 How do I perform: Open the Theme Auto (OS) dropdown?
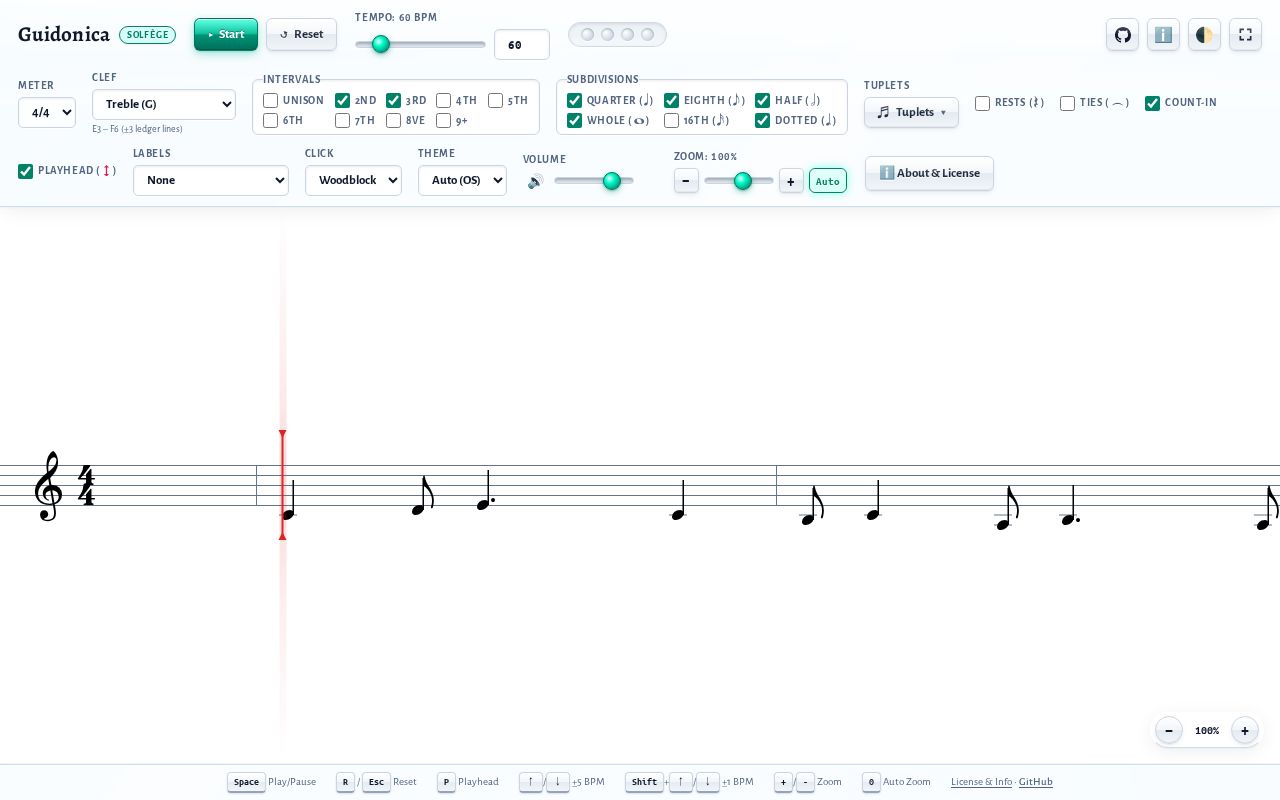click(462, 180)
